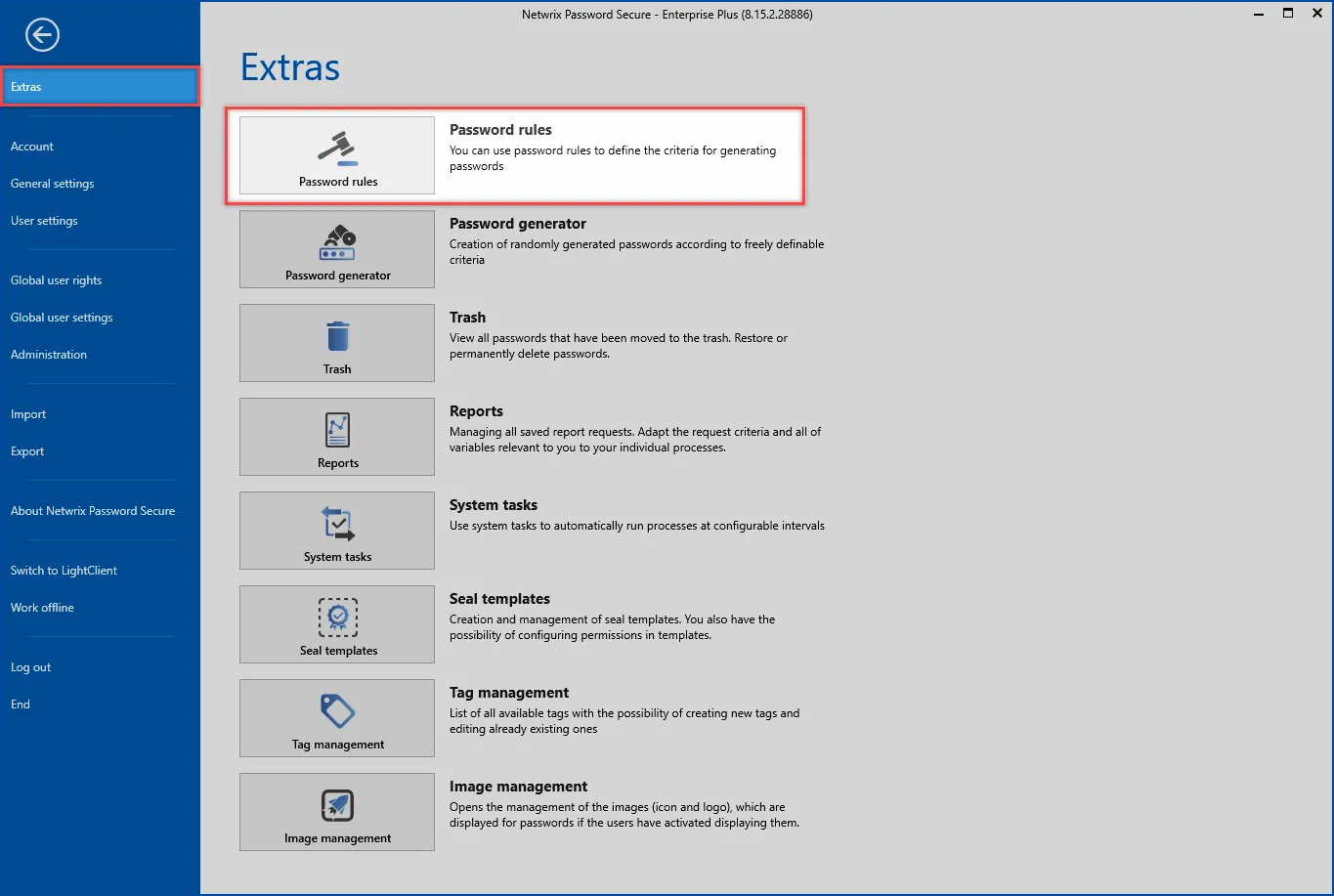
Task: Click Log out in sidebar
Action: (30, 667)
